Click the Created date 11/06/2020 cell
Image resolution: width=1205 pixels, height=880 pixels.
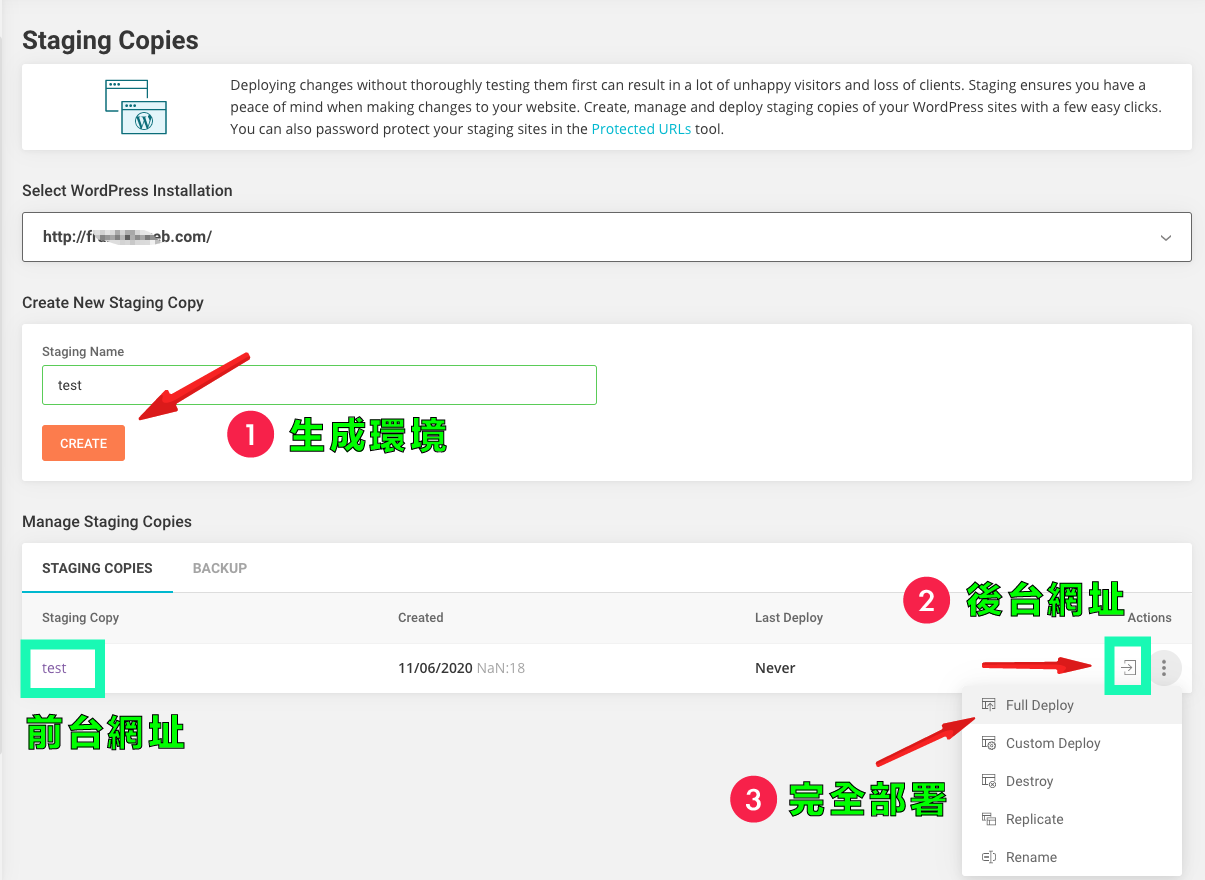point(461,668)
